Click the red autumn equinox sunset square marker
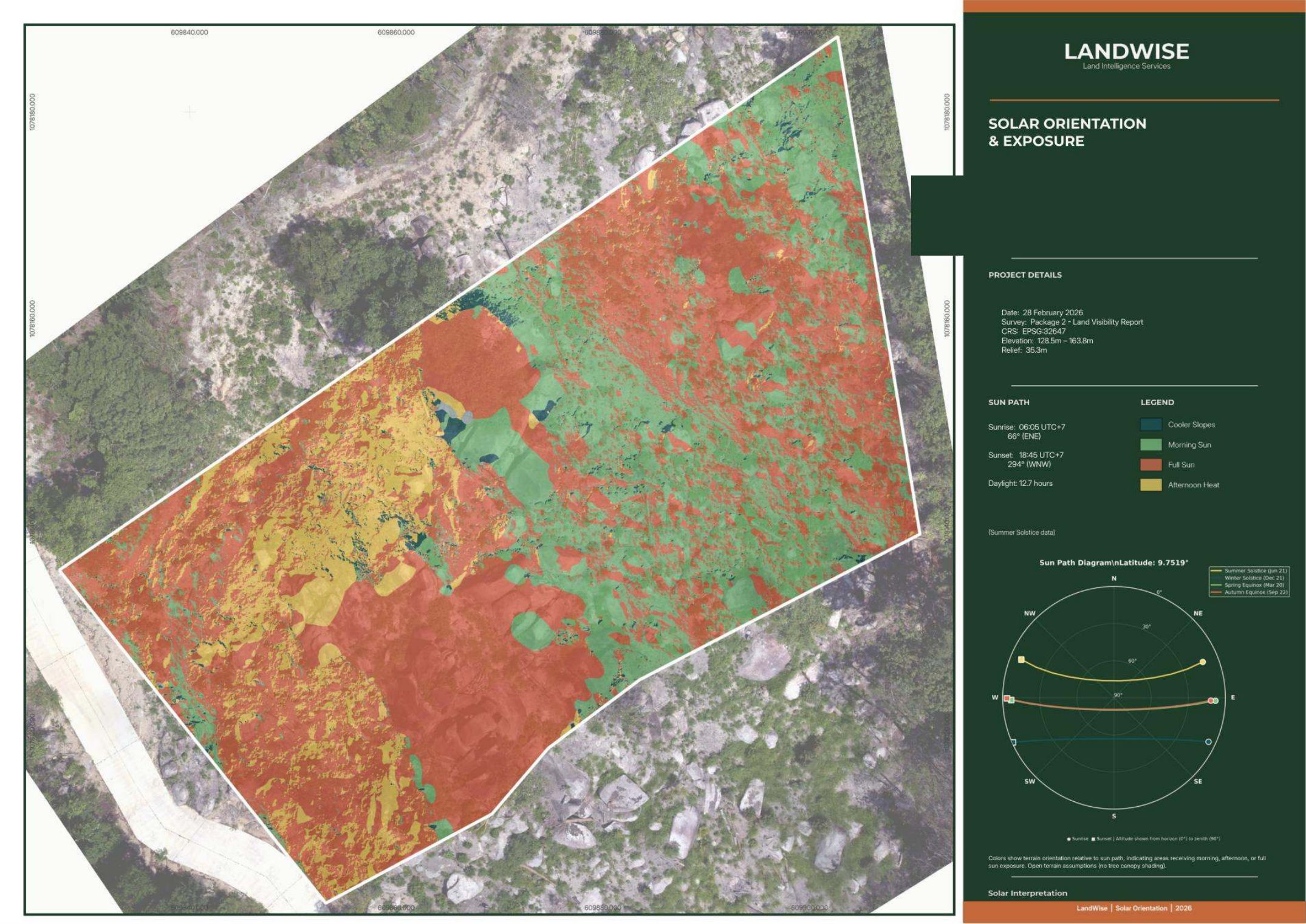Viewport: 1306px width, 924px height. click(1007, 699)
